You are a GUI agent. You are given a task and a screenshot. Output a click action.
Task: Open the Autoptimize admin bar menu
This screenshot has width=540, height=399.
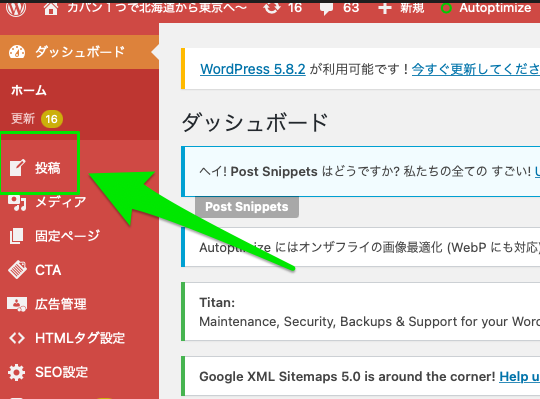[495, 8]
